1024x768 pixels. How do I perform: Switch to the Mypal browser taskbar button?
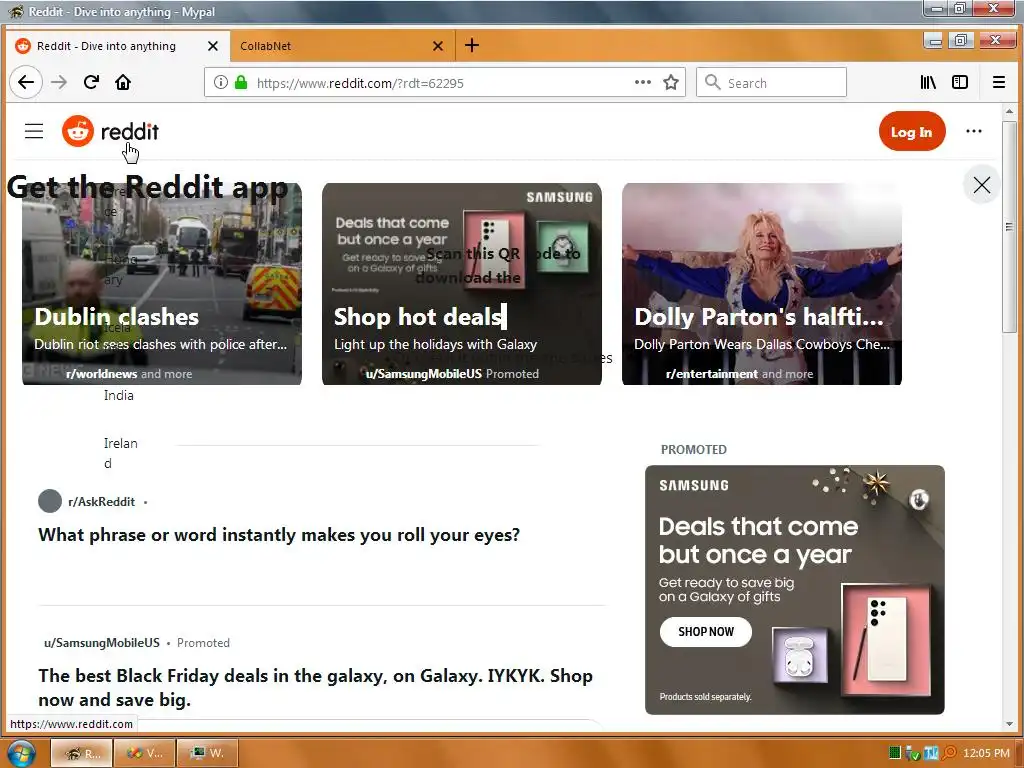tap(82, 753)
